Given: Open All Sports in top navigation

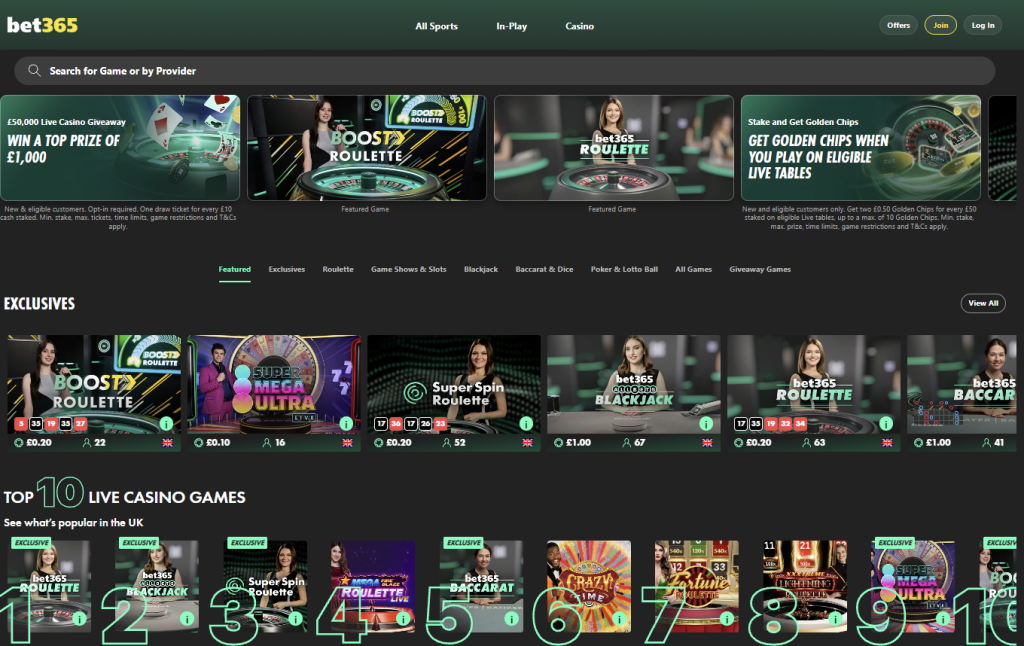Looking at the screenshot, I should tap(436, 26).
